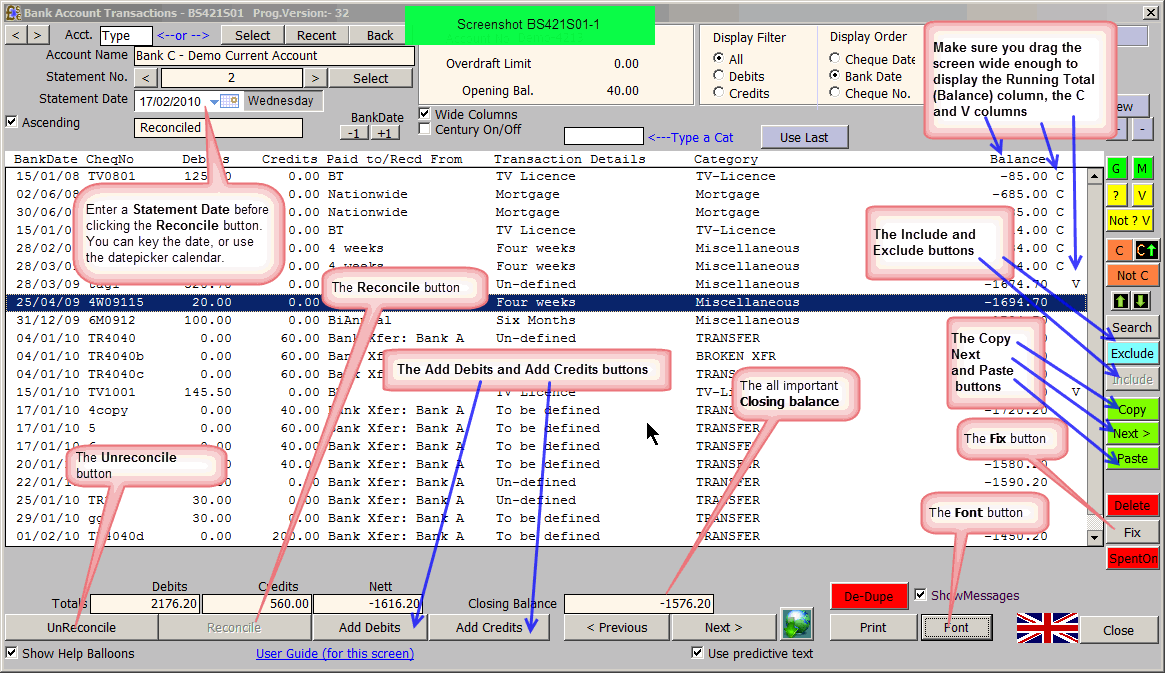Viewport: 1165px width, 673px height.
Task: Click the Type a Cat input field
Action: [603, 136]
